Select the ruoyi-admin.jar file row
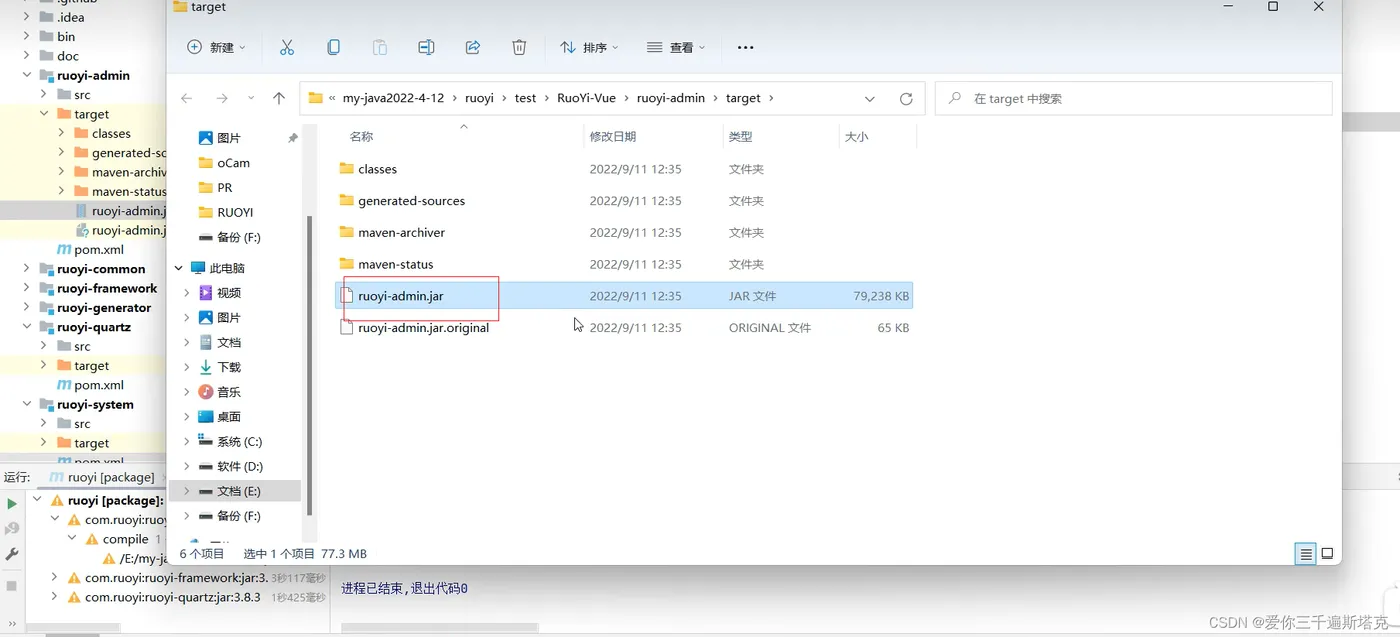Image resolution: width=1400 pixels, height=637 pixels. 624,296
